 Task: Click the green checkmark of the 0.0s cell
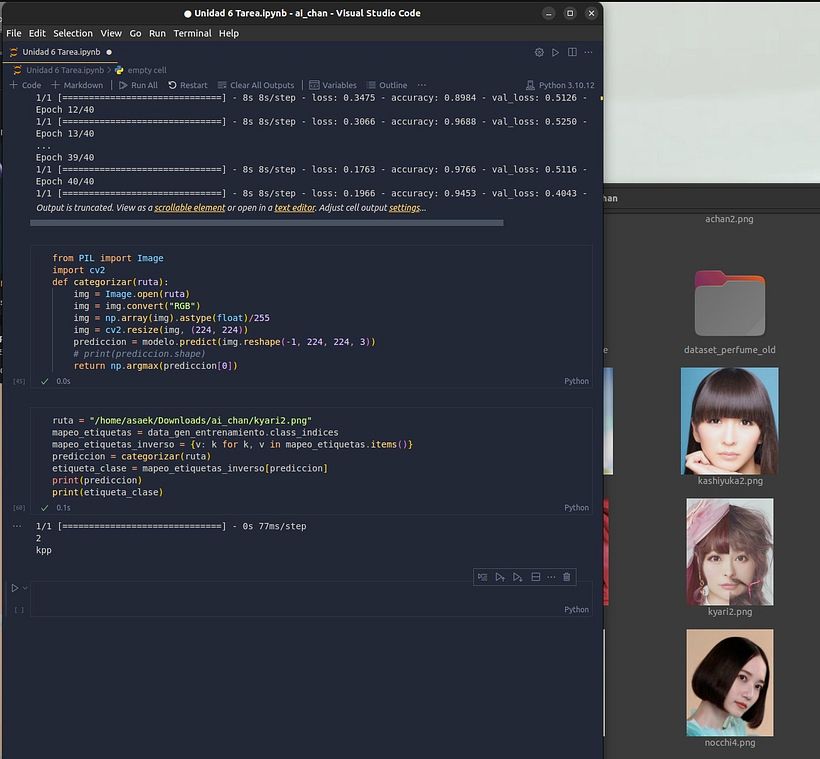(45, 381)
